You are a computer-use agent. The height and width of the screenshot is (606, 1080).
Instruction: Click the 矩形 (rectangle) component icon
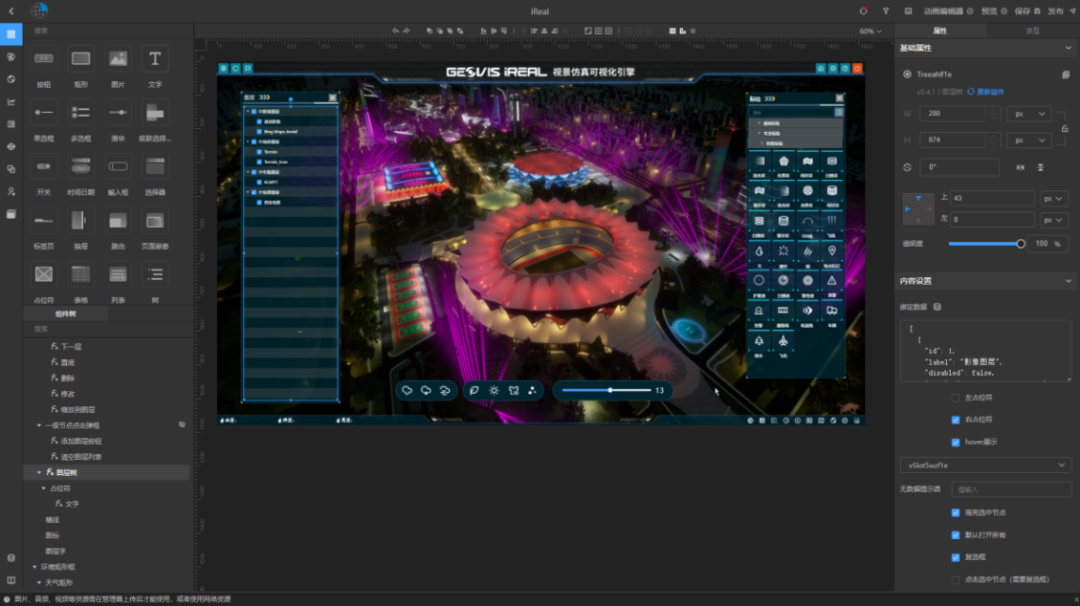tap(81, 59)
